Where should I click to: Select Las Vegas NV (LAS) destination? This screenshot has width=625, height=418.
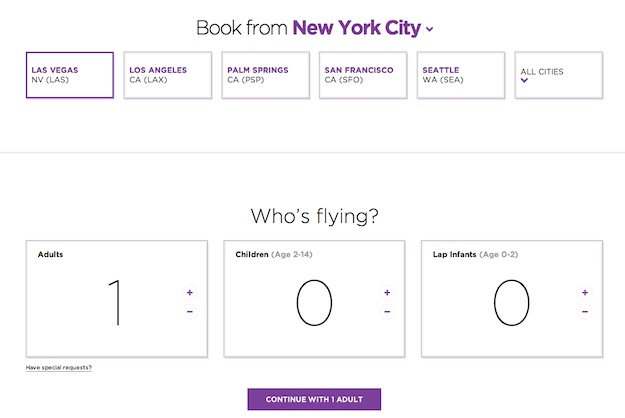(x=70, y=75)
